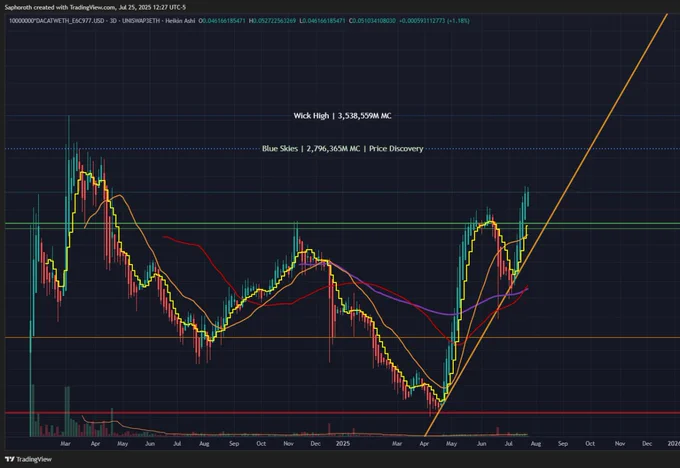Click the 2026 label on the time axis
Viewport: 680px width, 468px height.
tap(673, 444)
